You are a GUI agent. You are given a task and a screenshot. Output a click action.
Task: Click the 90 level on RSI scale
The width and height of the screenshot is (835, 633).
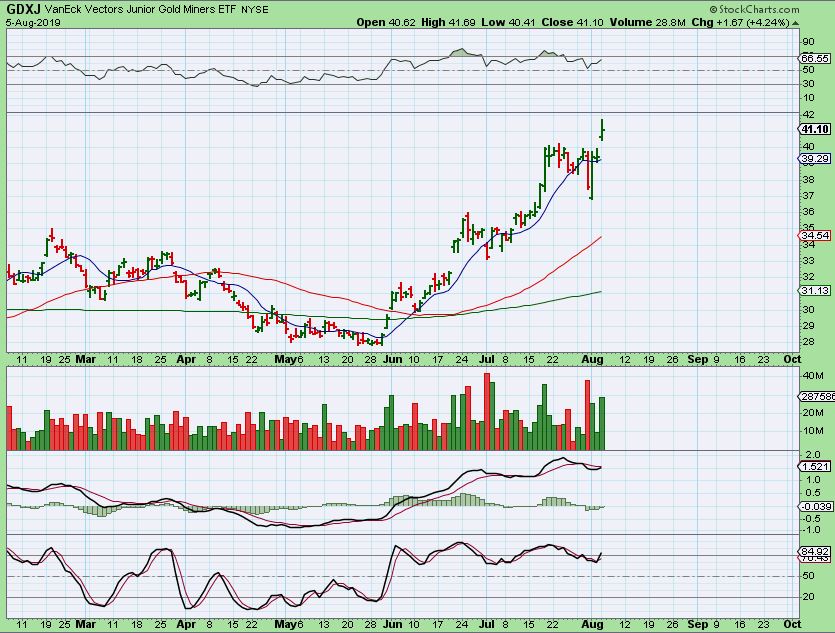coord(808,42)
